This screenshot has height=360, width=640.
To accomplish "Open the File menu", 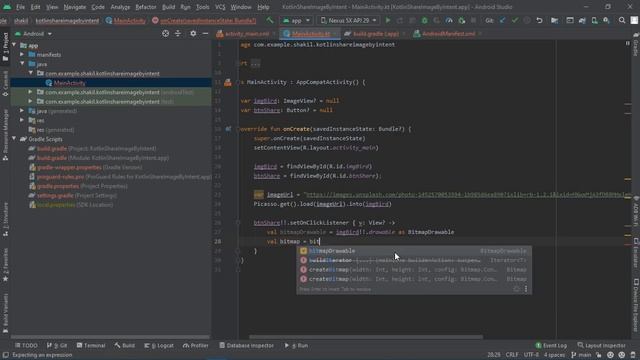I will pyautogui.click(x=20, y=7).
